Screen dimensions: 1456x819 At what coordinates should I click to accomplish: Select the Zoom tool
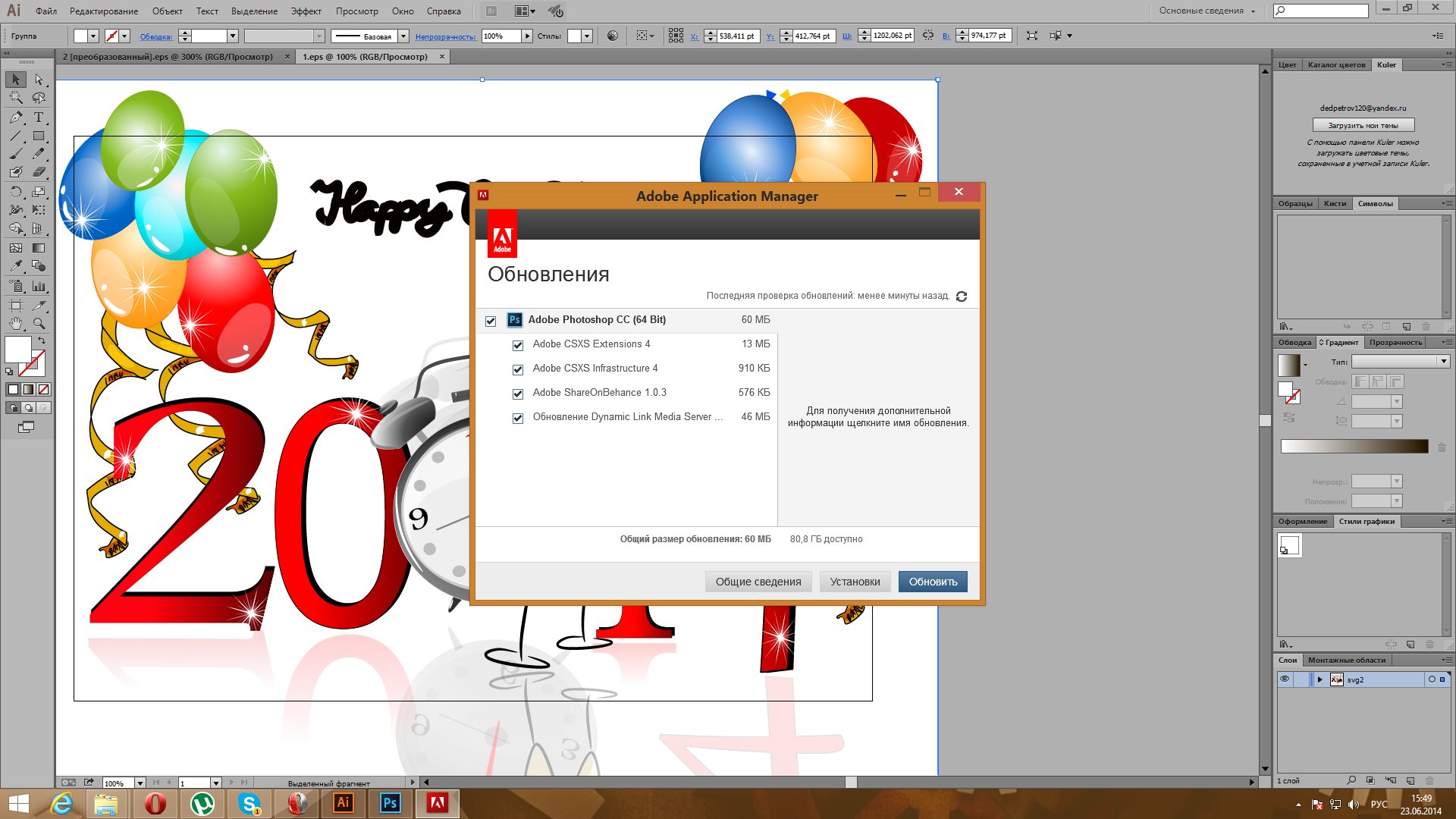click(x=39, y=324)
